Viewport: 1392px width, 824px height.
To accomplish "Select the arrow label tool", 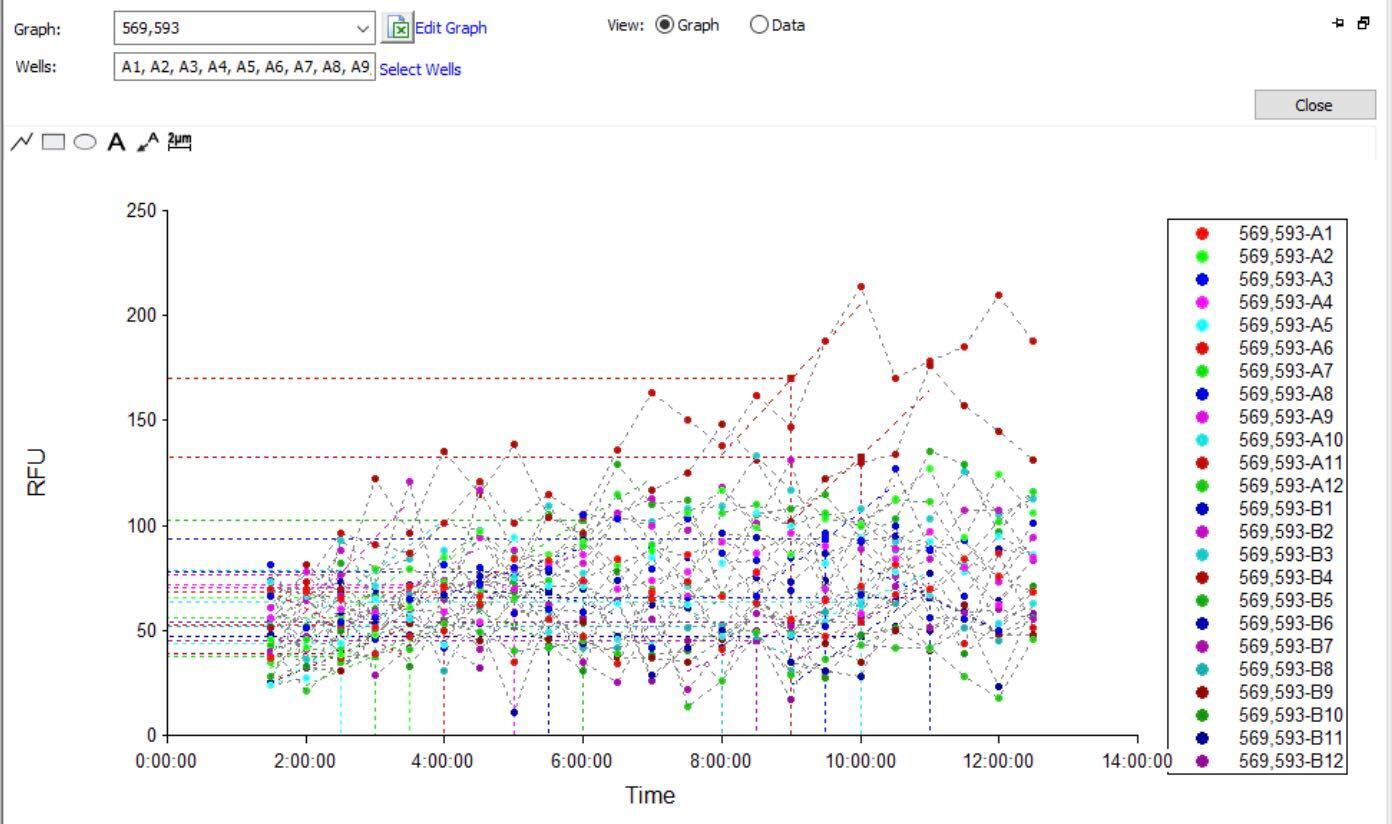I will 148,142.
